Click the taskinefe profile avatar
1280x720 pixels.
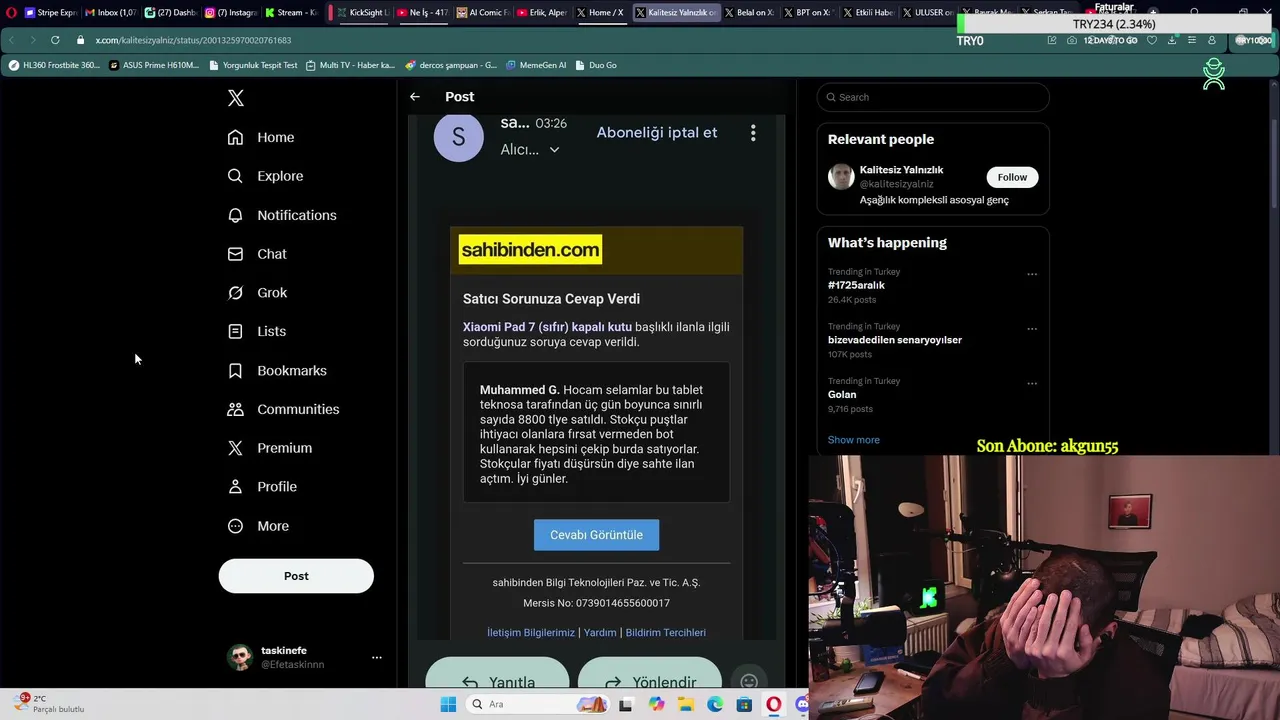(x=240, y=657)
